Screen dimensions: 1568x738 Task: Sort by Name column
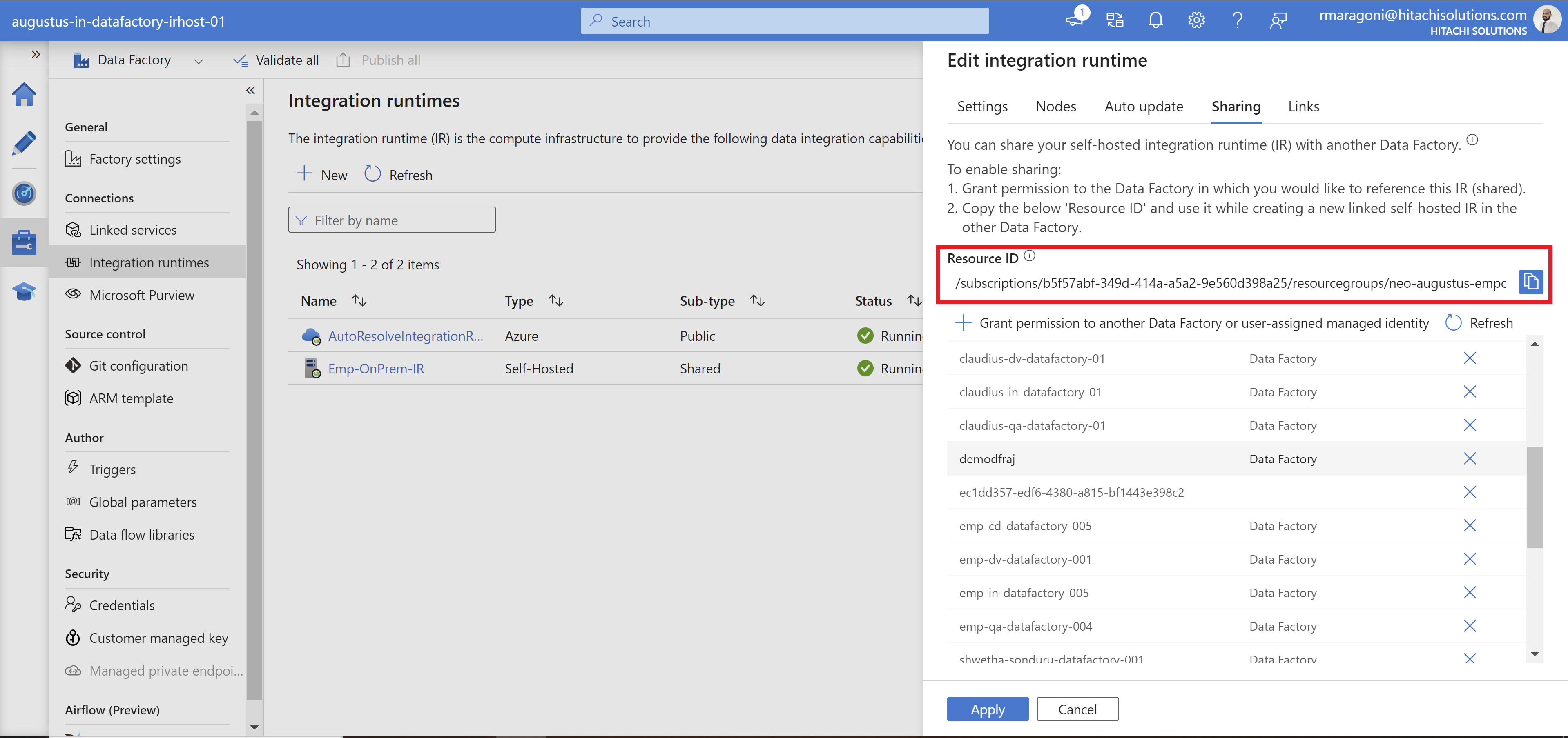[334, 300]
